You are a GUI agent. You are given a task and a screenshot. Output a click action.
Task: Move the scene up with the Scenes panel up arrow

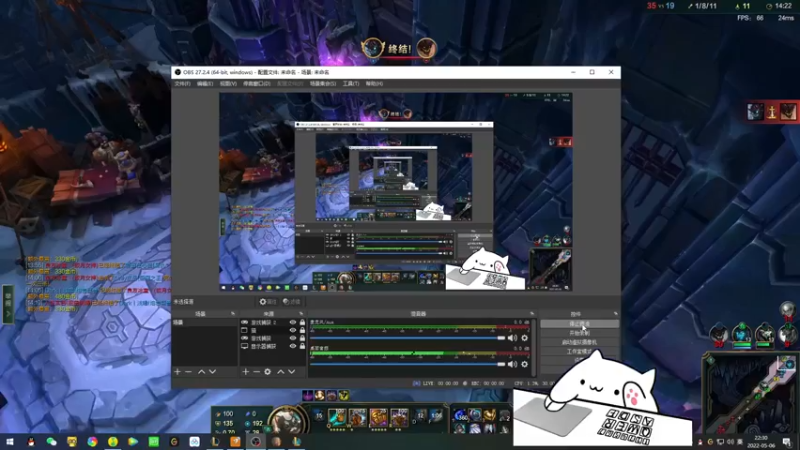coord(202,372)
